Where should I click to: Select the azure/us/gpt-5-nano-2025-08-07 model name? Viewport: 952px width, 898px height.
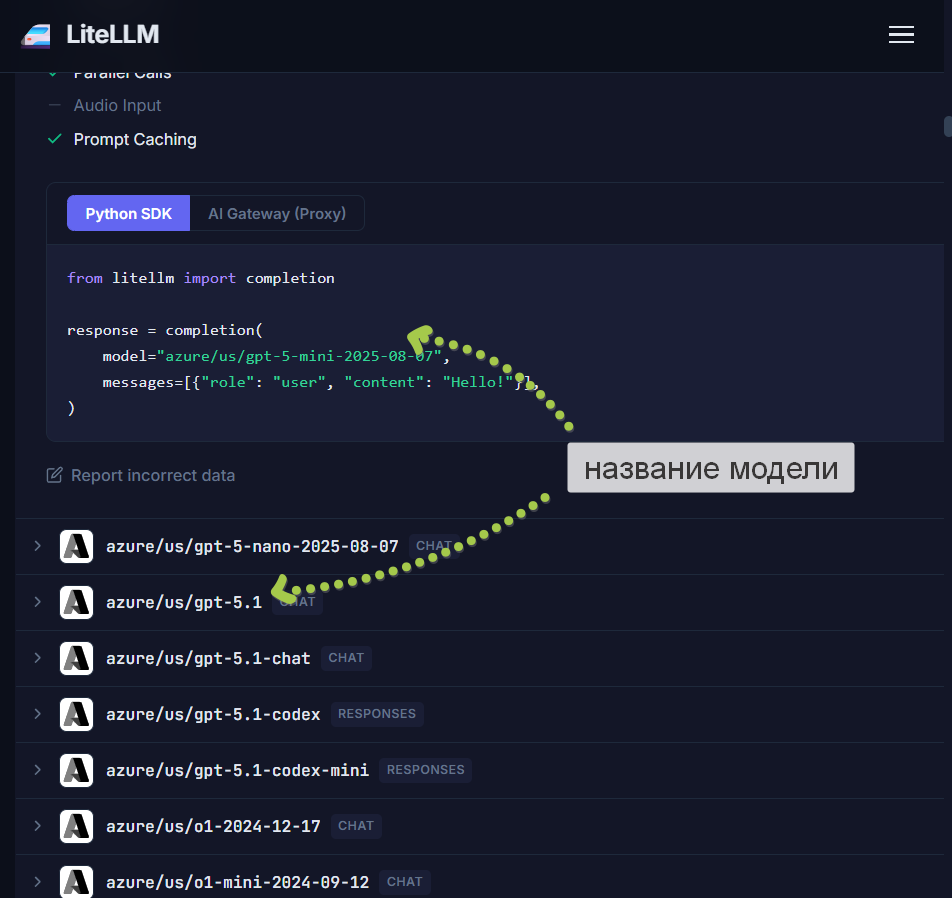pos(252,546)
